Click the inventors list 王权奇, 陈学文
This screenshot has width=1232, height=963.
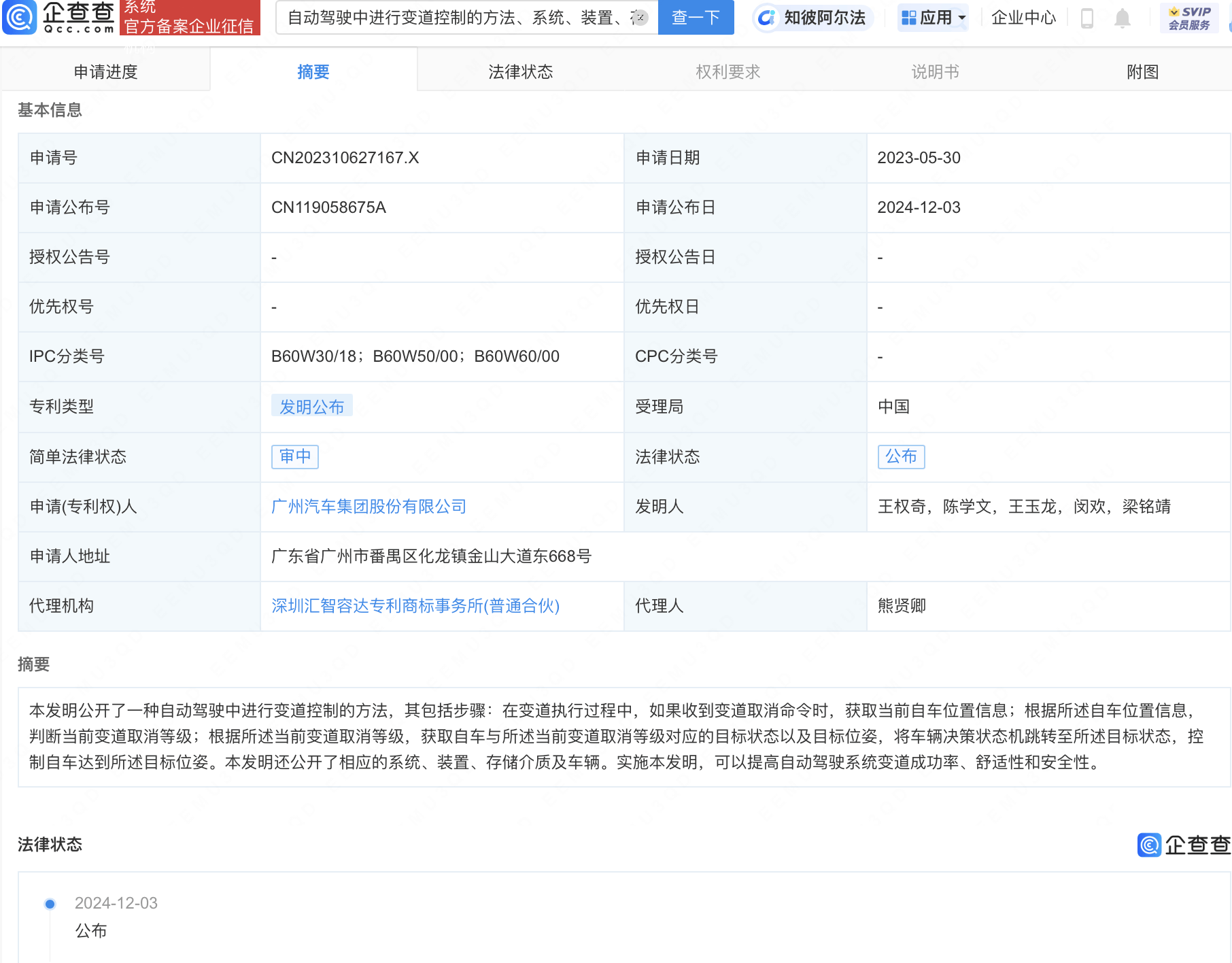click(x=1025, y=507)
